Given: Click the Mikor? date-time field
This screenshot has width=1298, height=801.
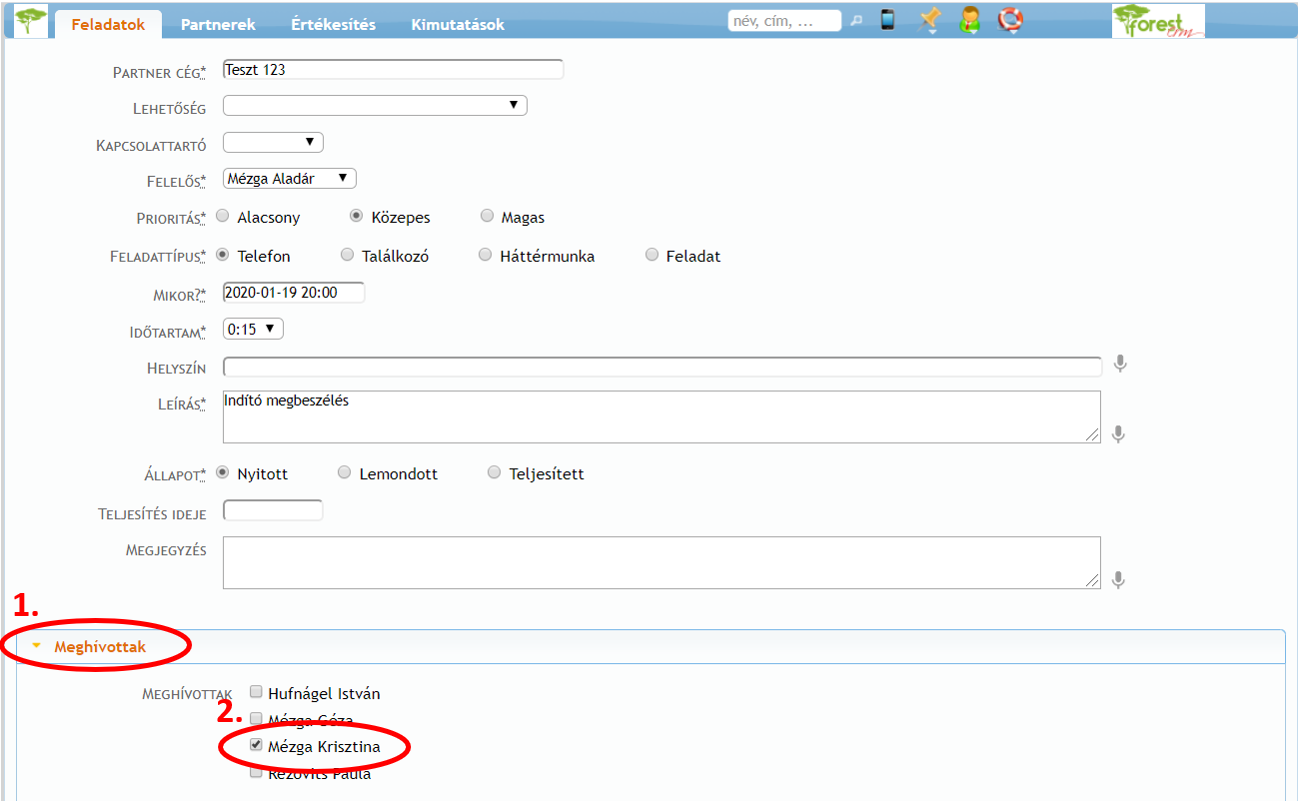Looking at the screenshot, I should point(294,293).
